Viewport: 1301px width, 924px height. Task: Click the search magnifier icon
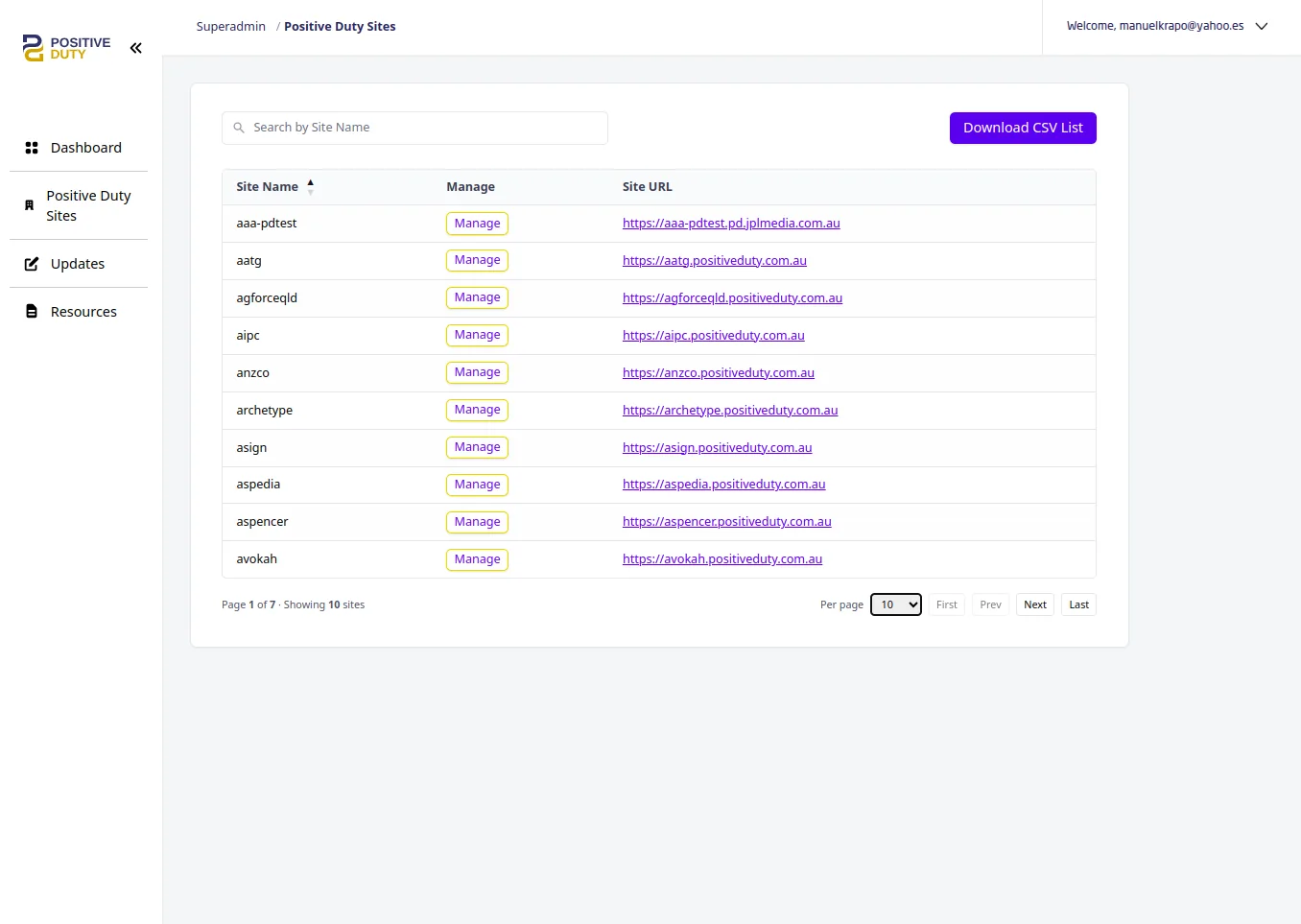[x=239, y=127]
